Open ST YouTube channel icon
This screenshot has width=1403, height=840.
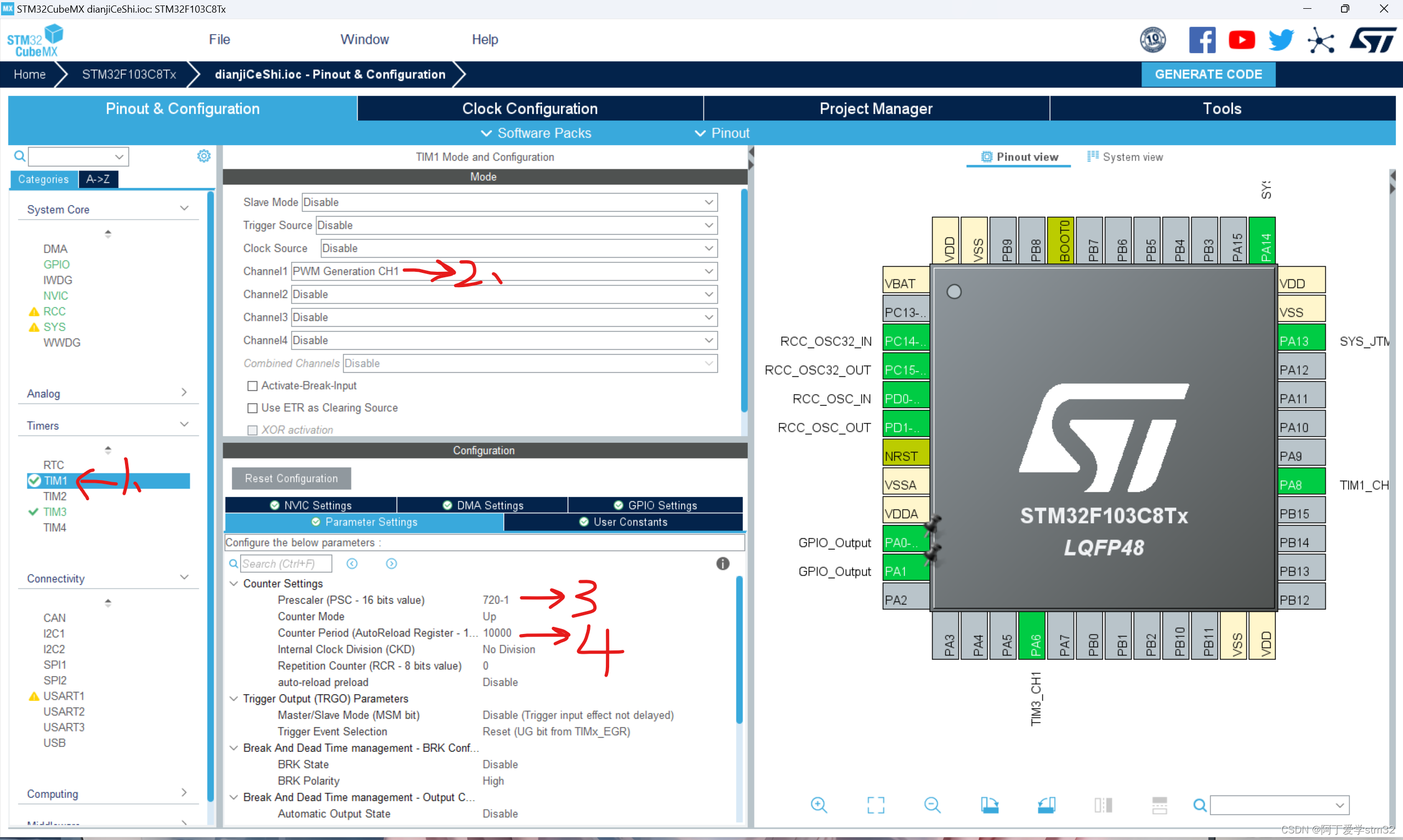coord(1242,39)
